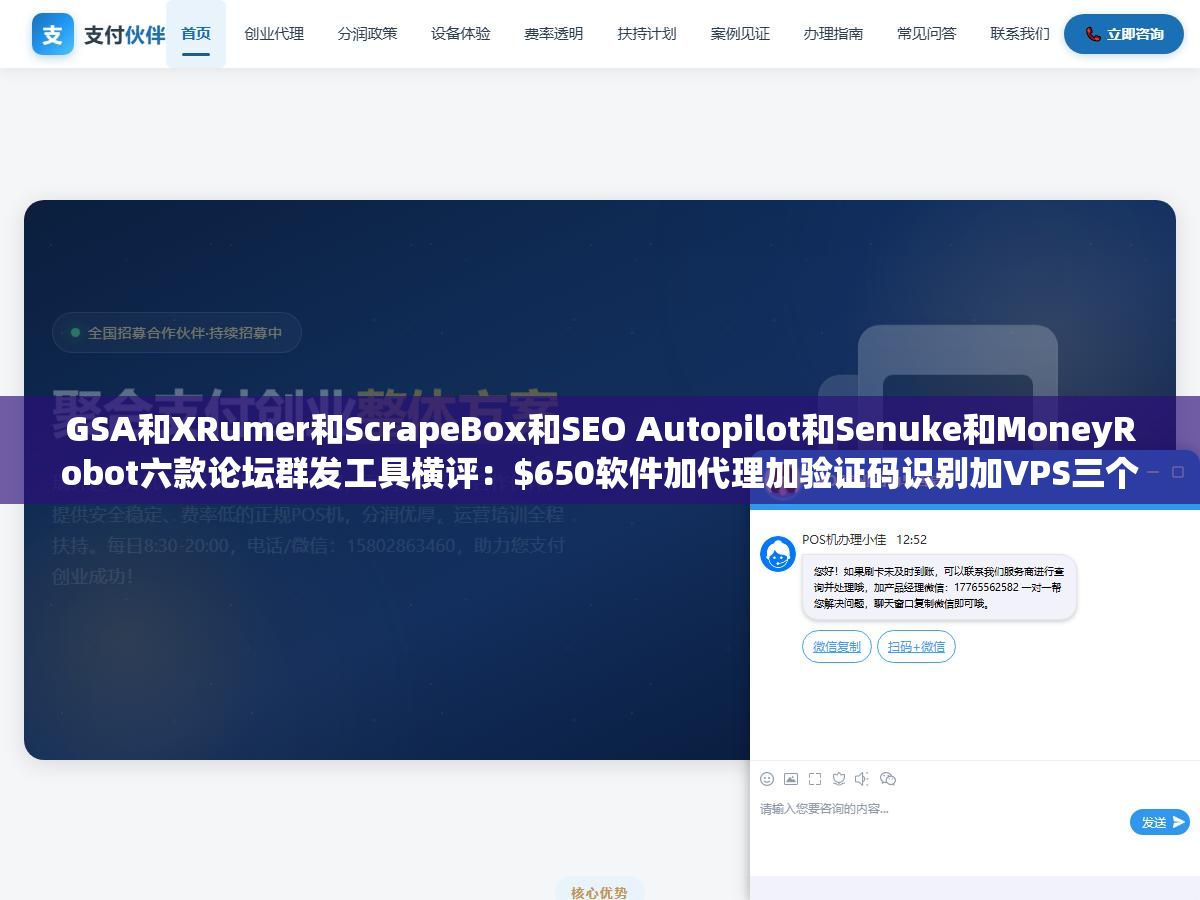Click the POS机办理小佳 agent avatar

[778, 554]
